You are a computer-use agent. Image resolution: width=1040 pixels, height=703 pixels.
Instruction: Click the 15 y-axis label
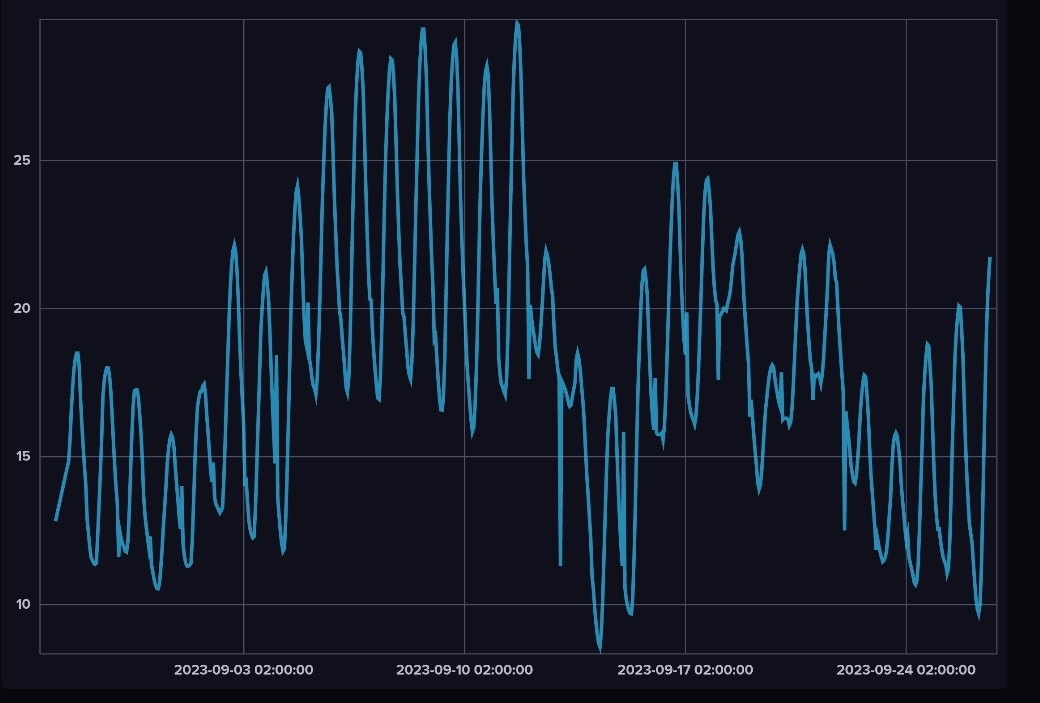click(22, 456)
